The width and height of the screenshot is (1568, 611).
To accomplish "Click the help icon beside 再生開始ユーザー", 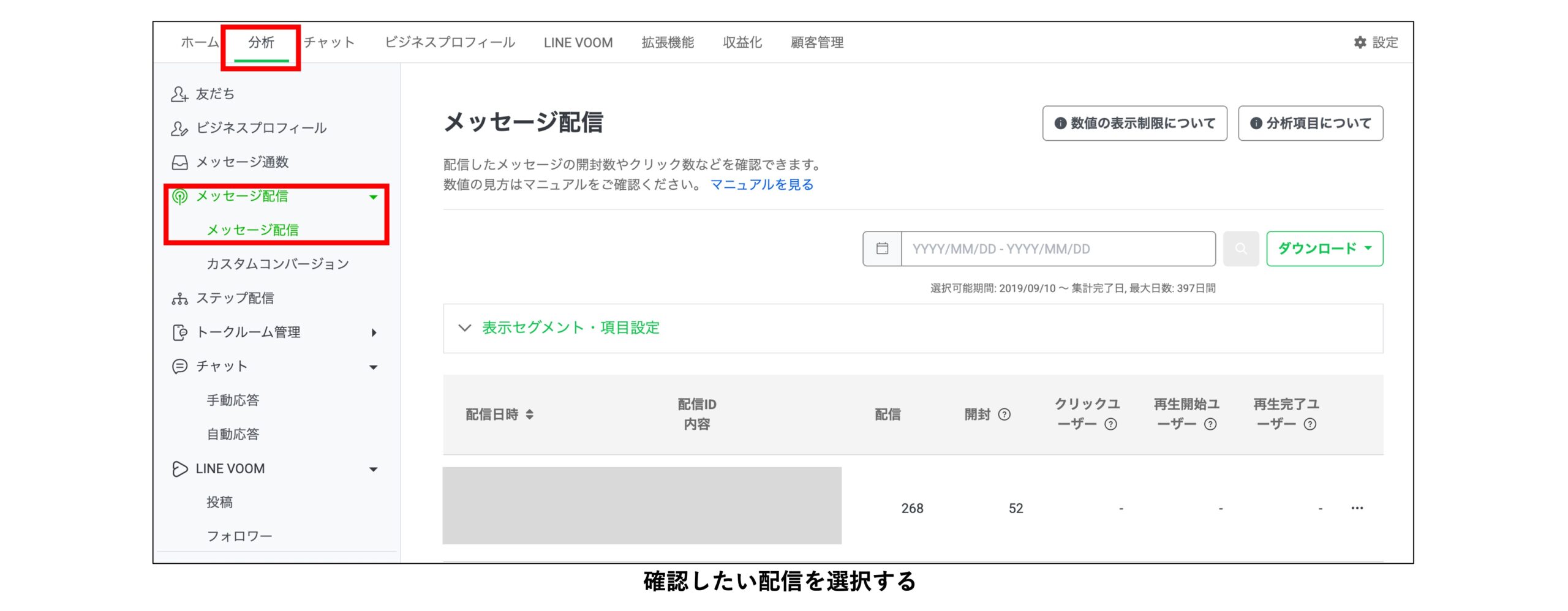I will pos(1210,424).
